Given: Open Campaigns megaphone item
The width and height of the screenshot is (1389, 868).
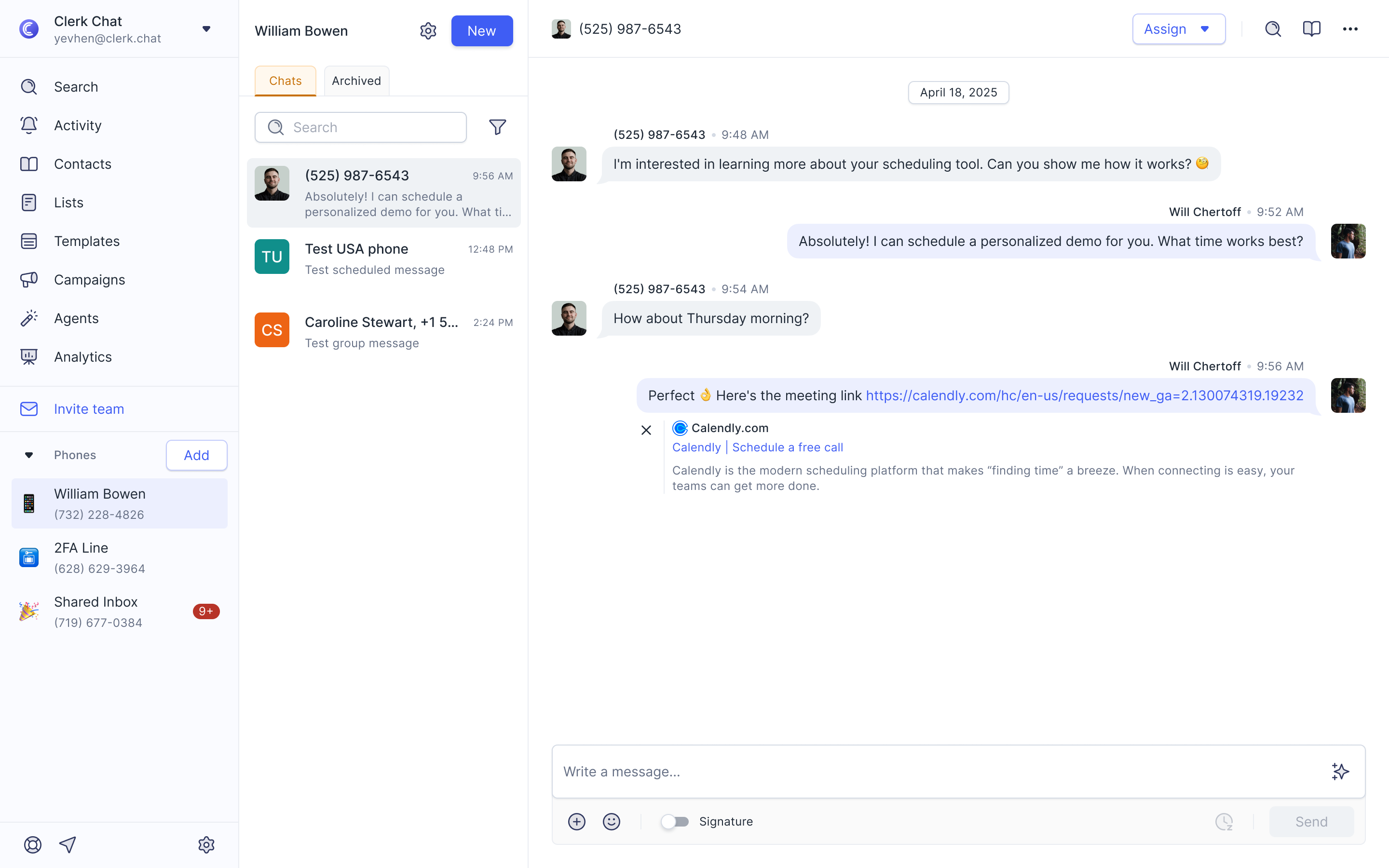Looking at the screenshot, I should pos(120,280).
